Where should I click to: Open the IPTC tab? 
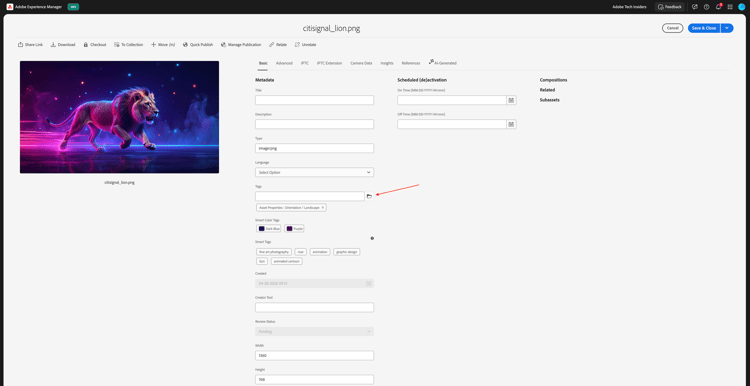305,63
